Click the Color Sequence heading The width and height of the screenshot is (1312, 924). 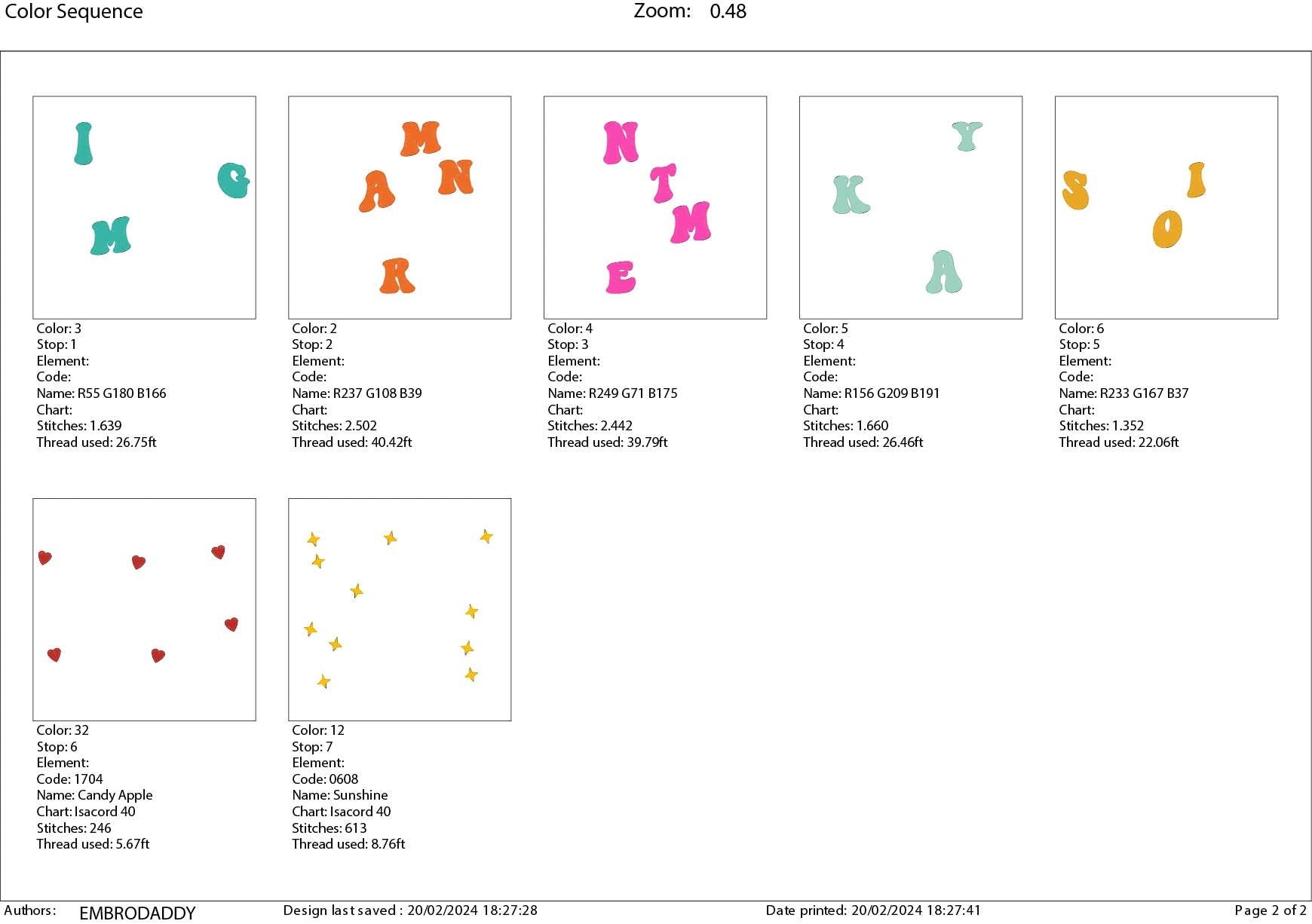[74, 12]
